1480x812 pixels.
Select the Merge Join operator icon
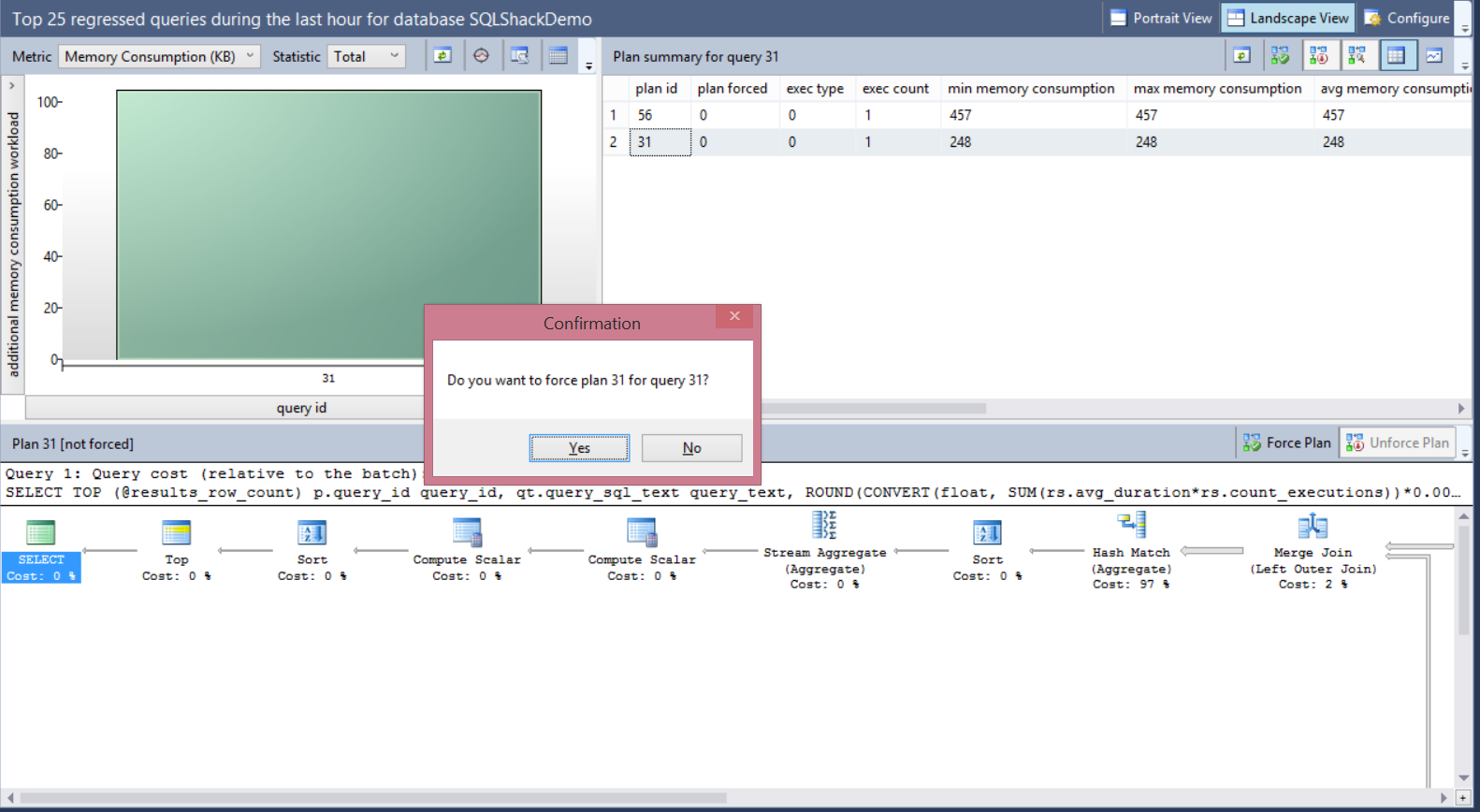(1313, 527)
